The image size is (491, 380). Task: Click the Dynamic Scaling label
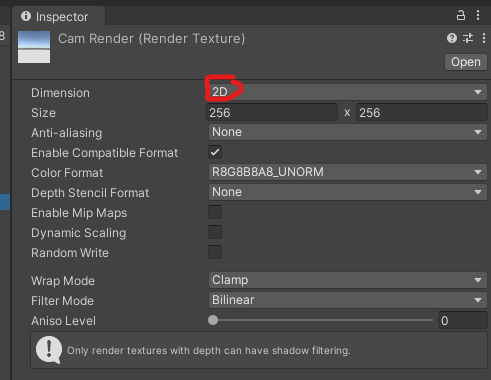[79, 233]
